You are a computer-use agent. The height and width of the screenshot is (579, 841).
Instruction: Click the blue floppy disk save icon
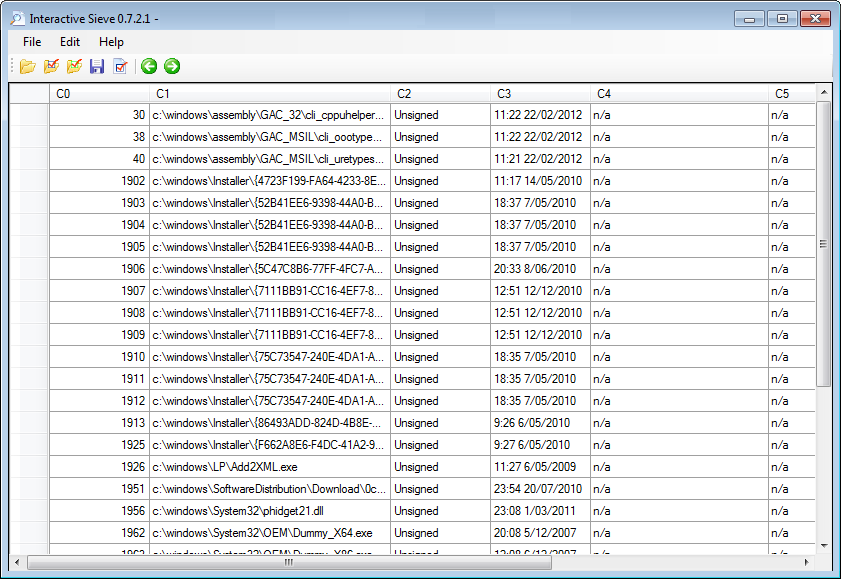click(97, 67)
